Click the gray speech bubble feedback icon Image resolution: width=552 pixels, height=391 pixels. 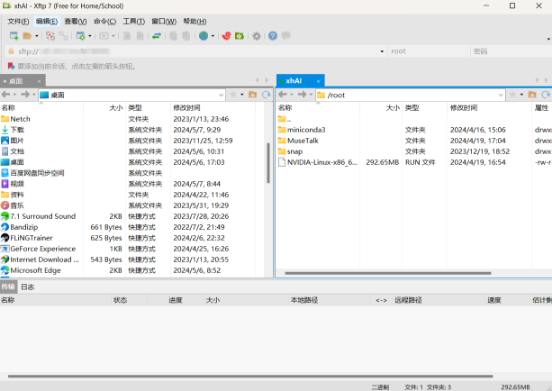point(286,36)
